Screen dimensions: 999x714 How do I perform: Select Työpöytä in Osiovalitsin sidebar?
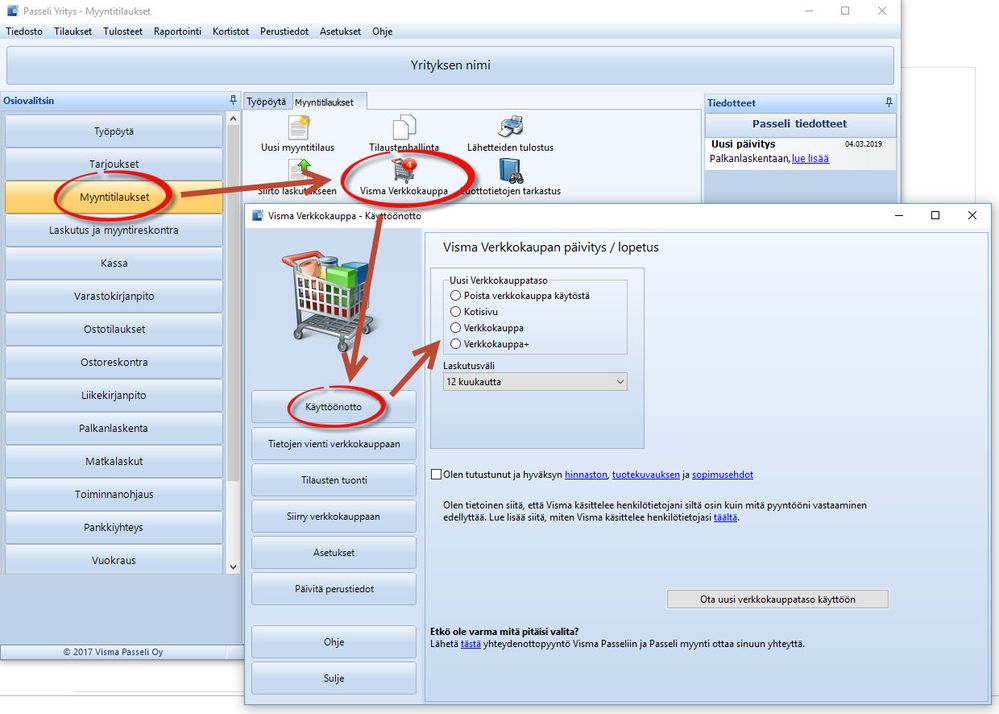coord(114,131)
